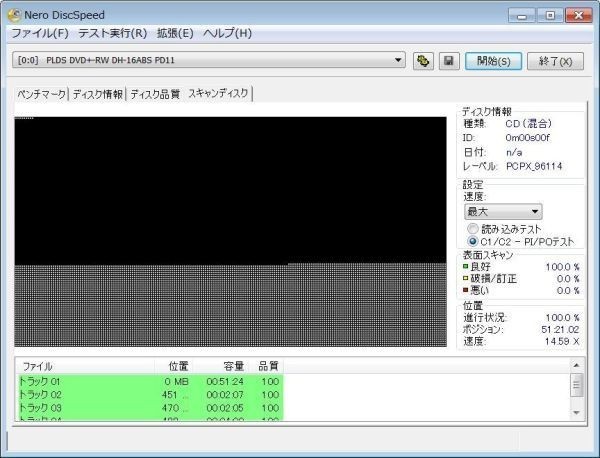Image resolution: width=600 pixels, height=458 pixels.
Task: Select the C1/C2 - PI/POテスト radio button
Action: click(x=473, y=241)
